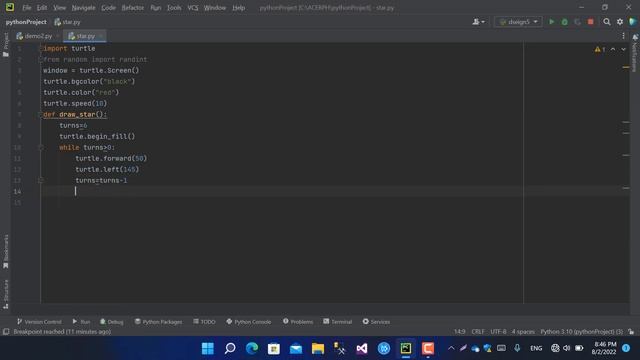
Task: Change UTF-8 file encoding in status bar
Action: (x=498, y=331)
